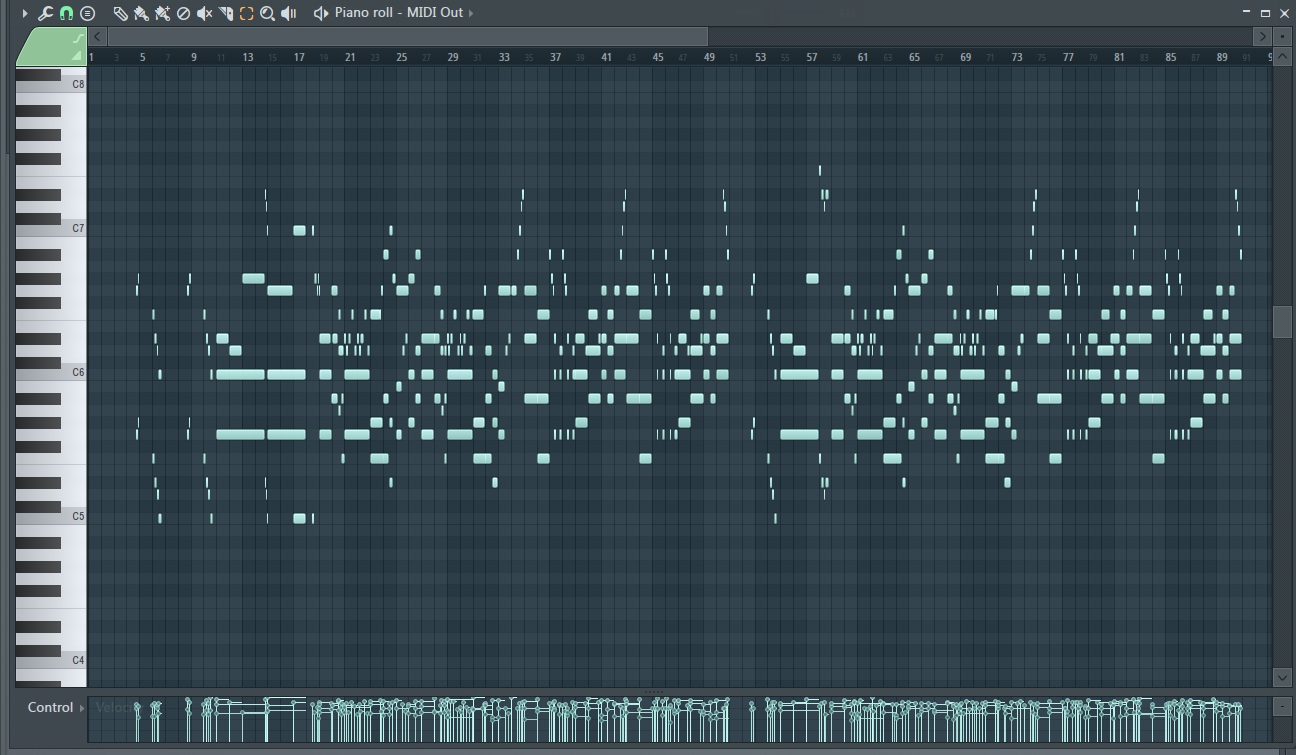Click bar 49 on the timeline ruler
Image resolution: width=1296 pixels, height=755 pixels.
click(x=709, y=57)
